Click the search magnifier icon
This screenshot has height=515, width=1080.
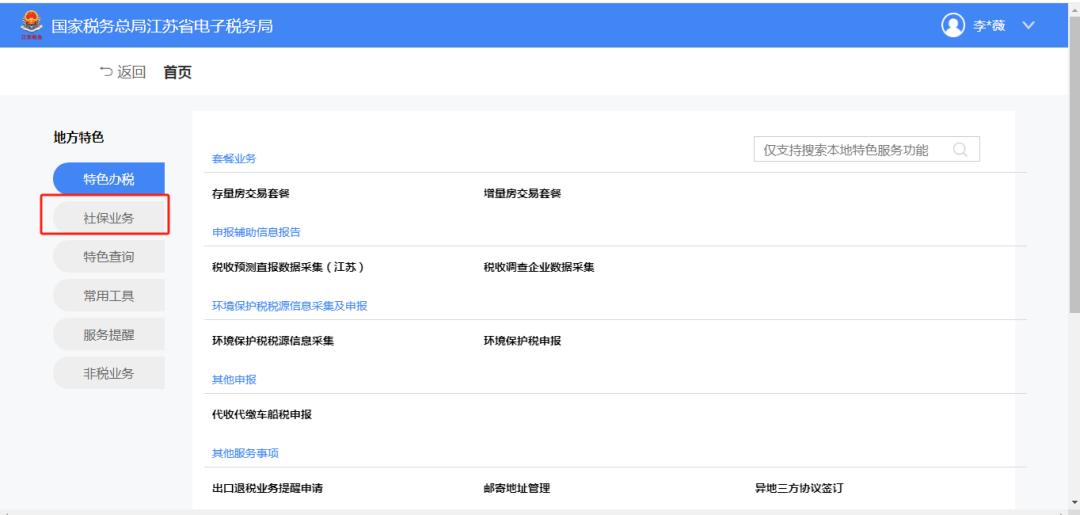(x=960, y=150)
